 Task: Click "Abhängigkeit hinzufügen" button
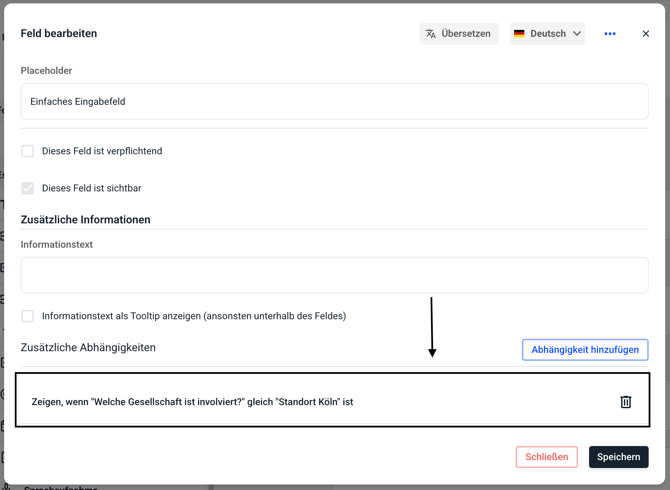click(x=585, y=350)
